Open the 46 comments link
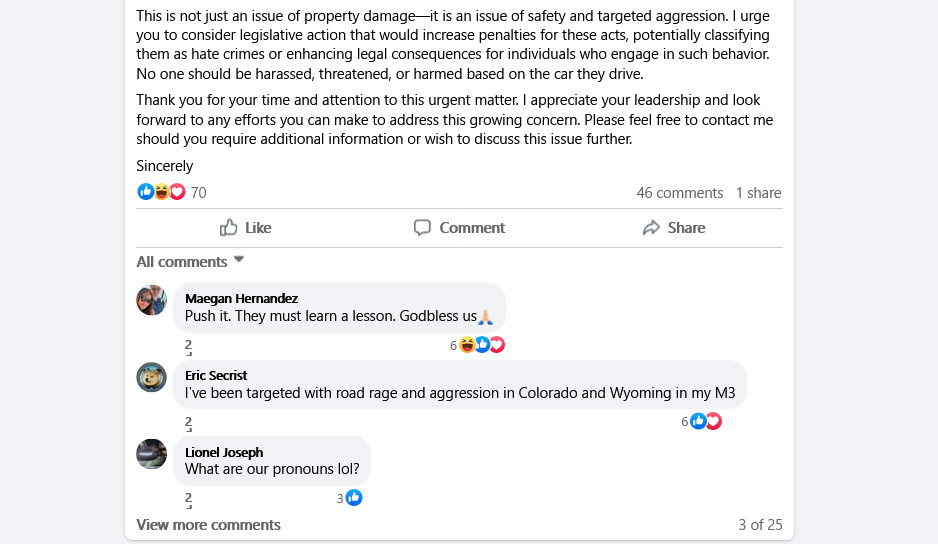This screenshot has height=544, width=938. 679,193
